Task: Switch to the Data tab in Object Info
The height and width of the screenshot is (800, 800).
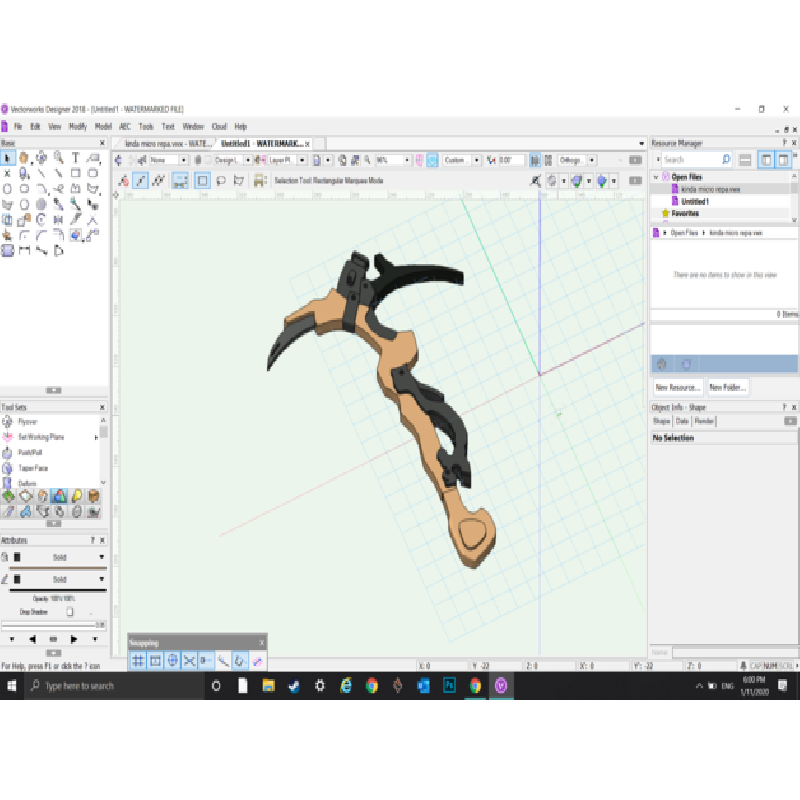Action: point(682,421)
